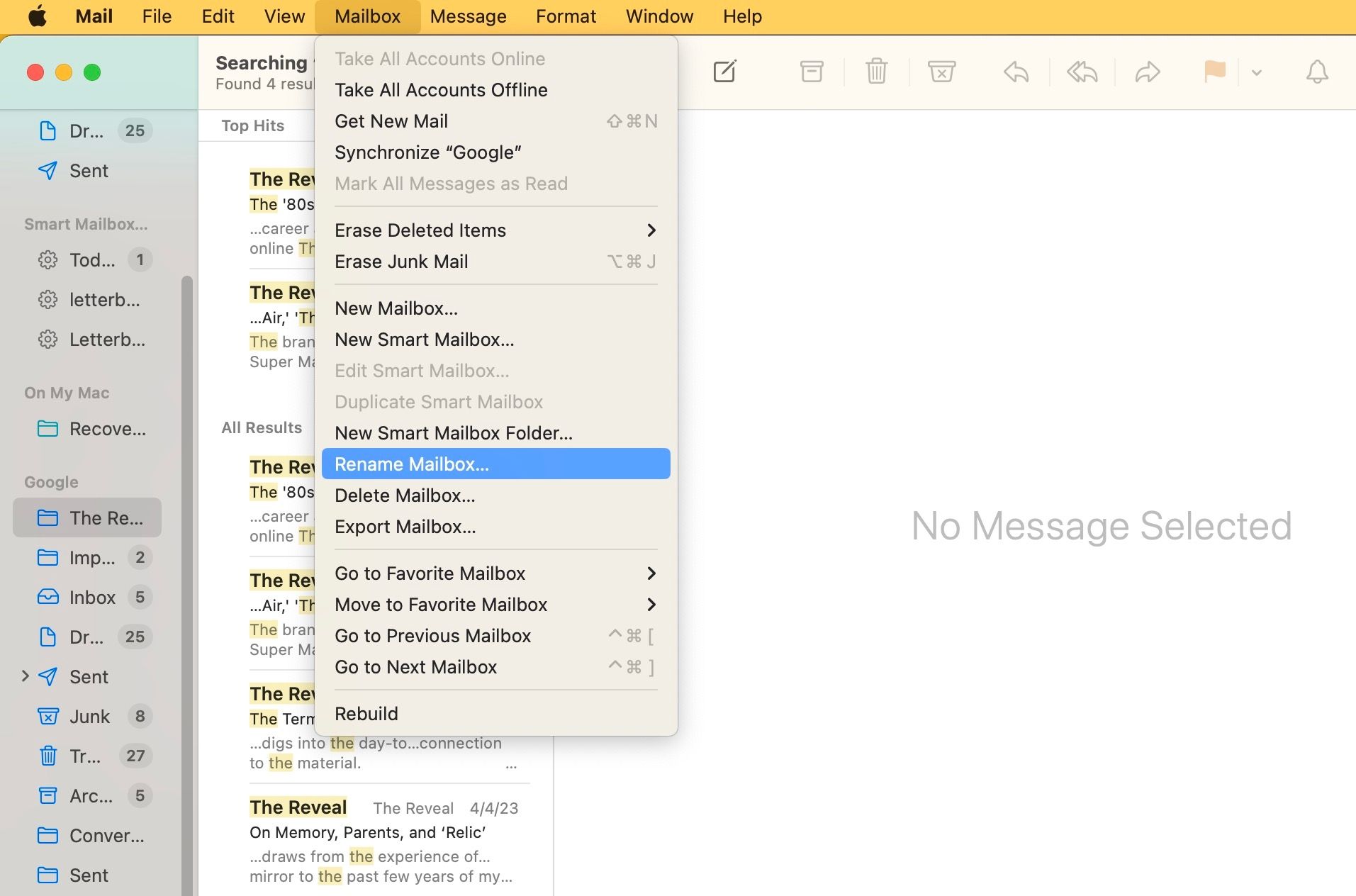Click the Trash toolbar icon
1356x896 pixels.
[876, 71]
